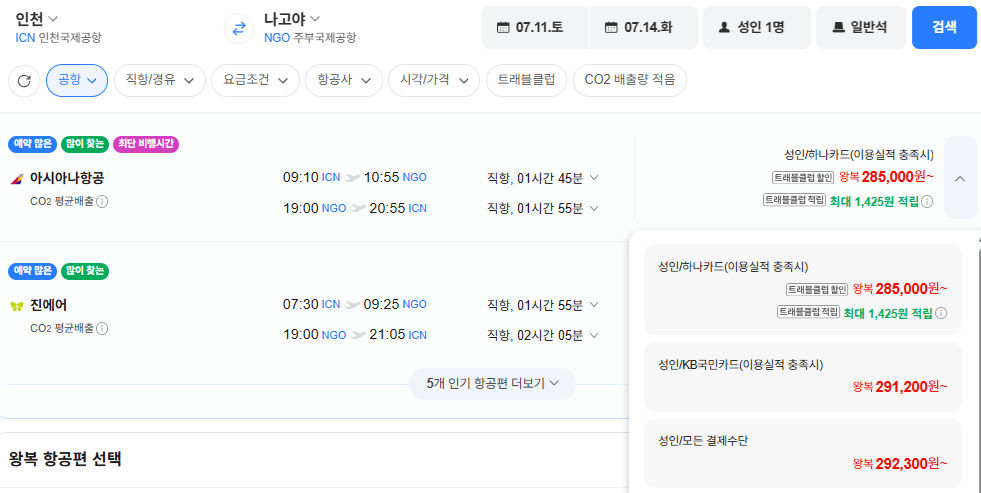
Task: Click the refresh filters icon
Action: point(24,81)
